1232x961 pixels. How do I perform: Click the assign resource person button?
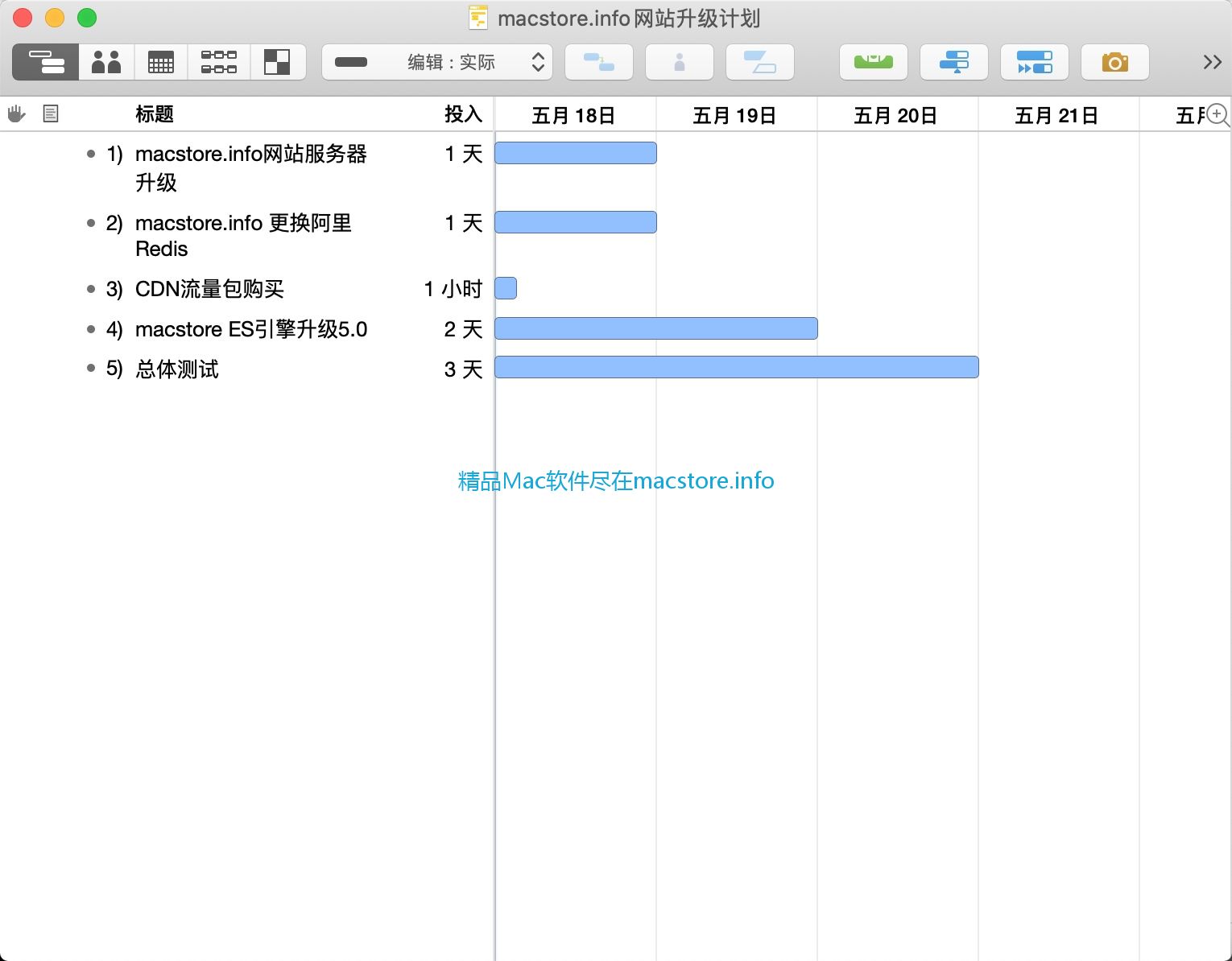(680, 62)
